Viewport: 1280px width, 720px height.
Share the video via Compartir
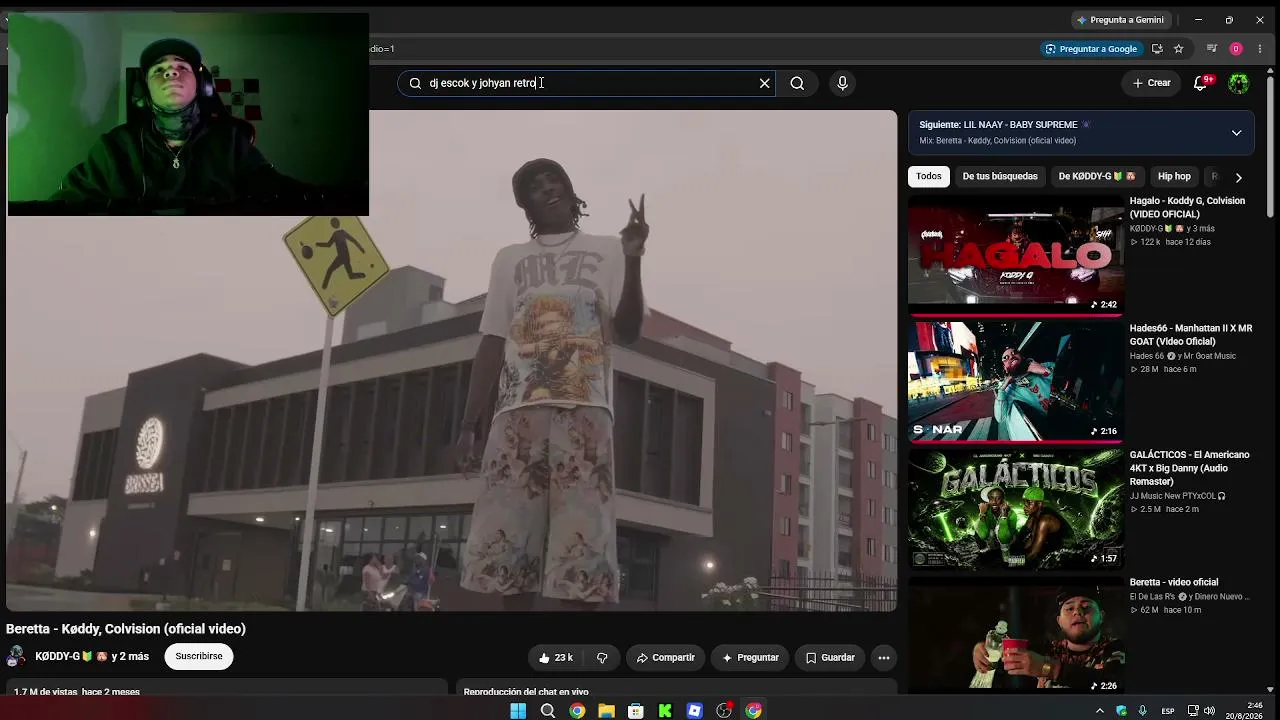pyautogui.click(x=665, y=658)
